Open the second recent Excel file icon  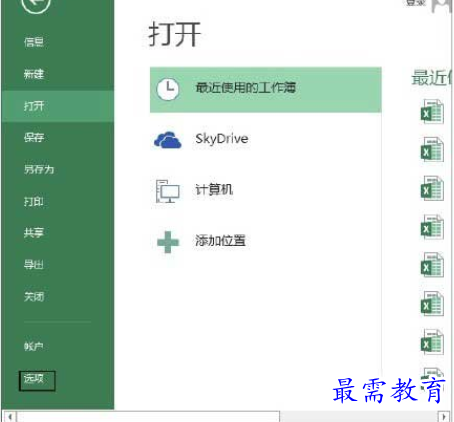[x=432, y=150]
